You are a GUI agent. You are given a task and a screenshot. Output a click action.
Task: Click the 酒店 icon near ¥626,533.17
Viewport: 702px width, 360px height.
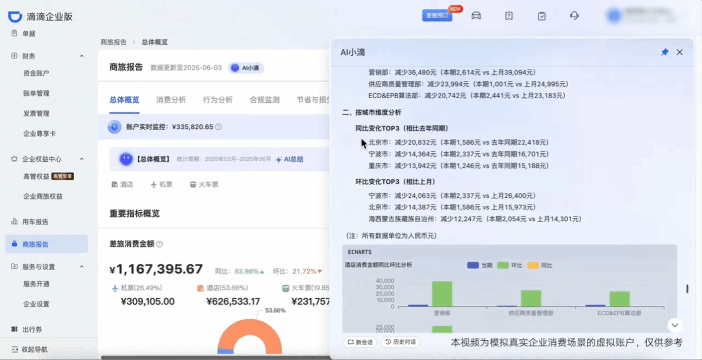click(x=201, y=288)
